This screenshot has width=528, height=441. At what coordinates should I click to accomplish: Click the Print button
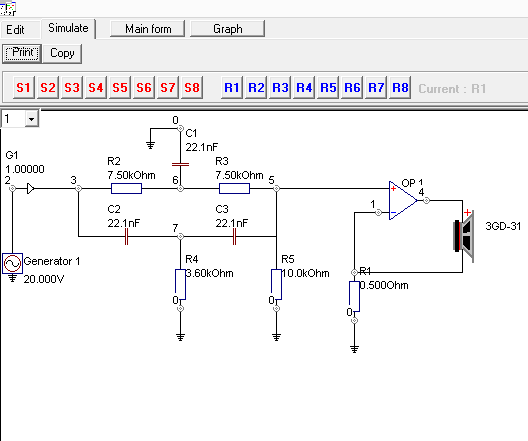22,53
